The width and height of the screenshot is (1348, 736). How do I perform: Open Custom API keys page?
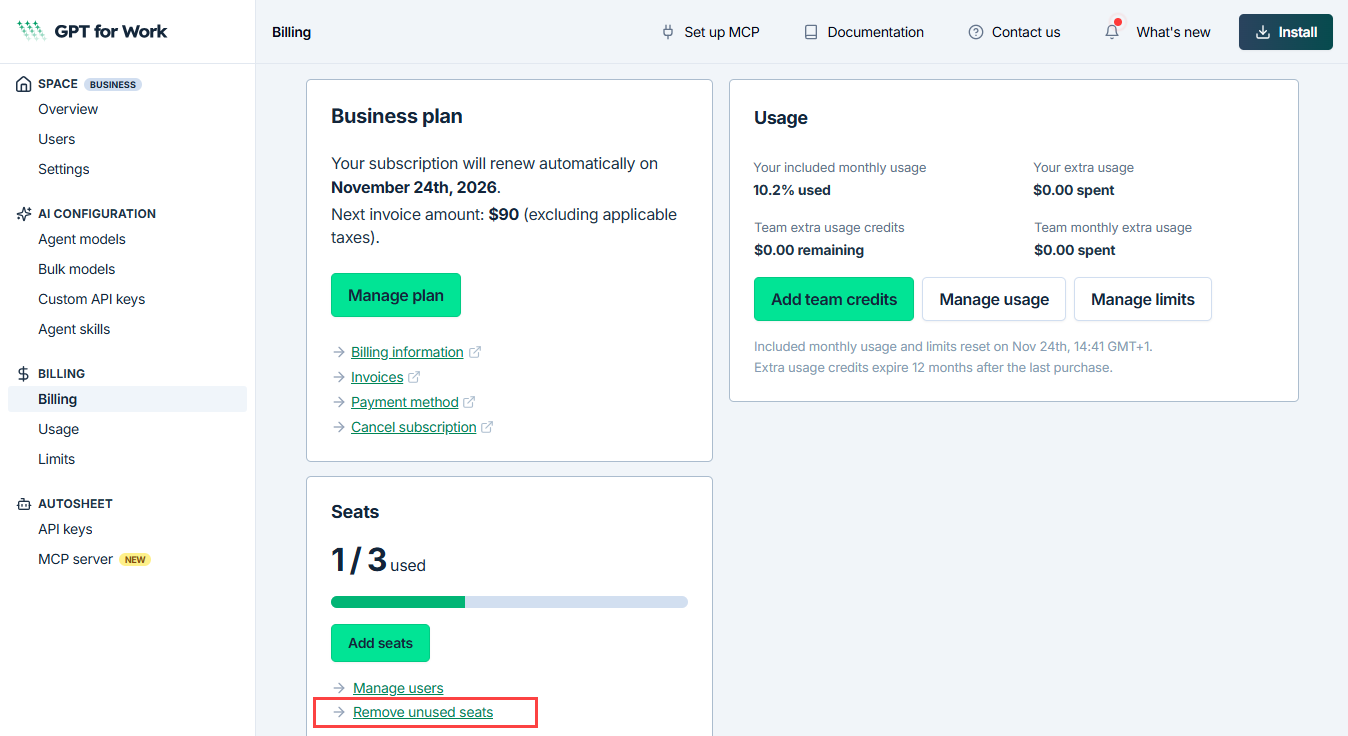[x=92, y=299]
